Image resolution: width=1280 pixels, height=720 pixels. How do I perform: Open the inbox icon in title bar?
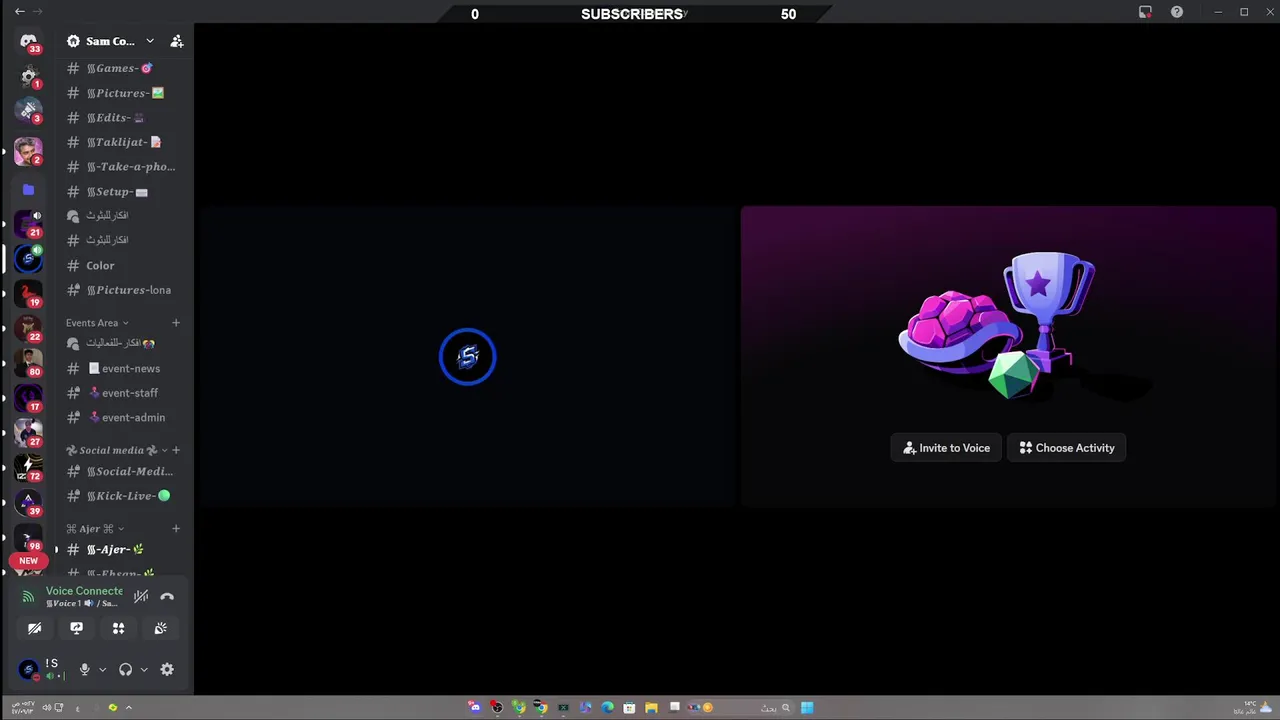pyautogui.click(x=1145, y=12)
